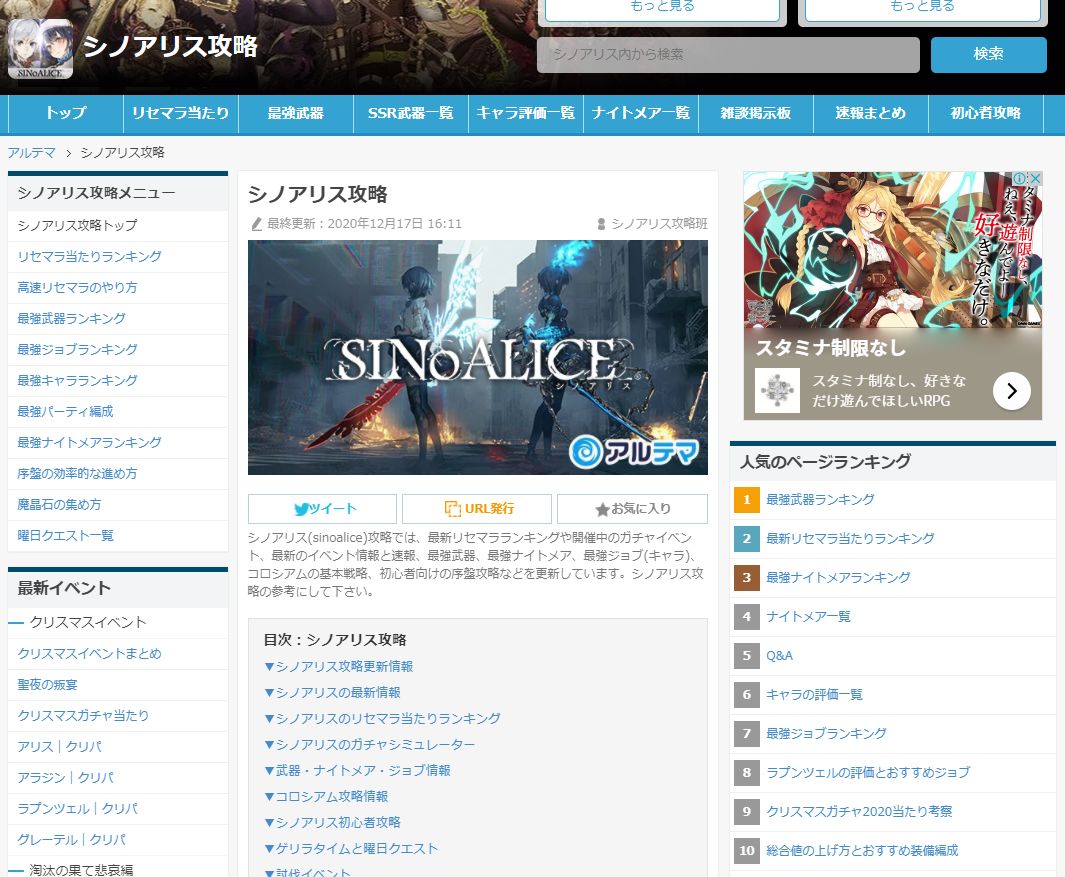
Task: Open the 初心者攻略 nav tab
Action: [x=986, y=113]
